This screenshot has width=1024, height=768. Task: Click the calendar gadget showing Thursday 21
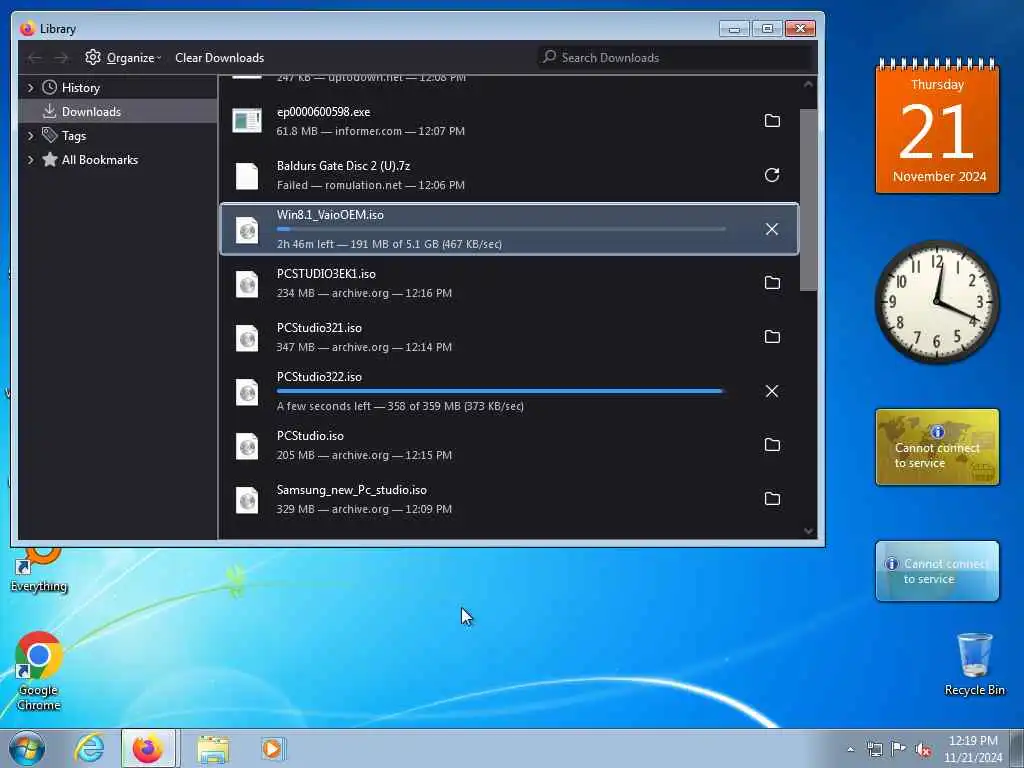point(937,127)
